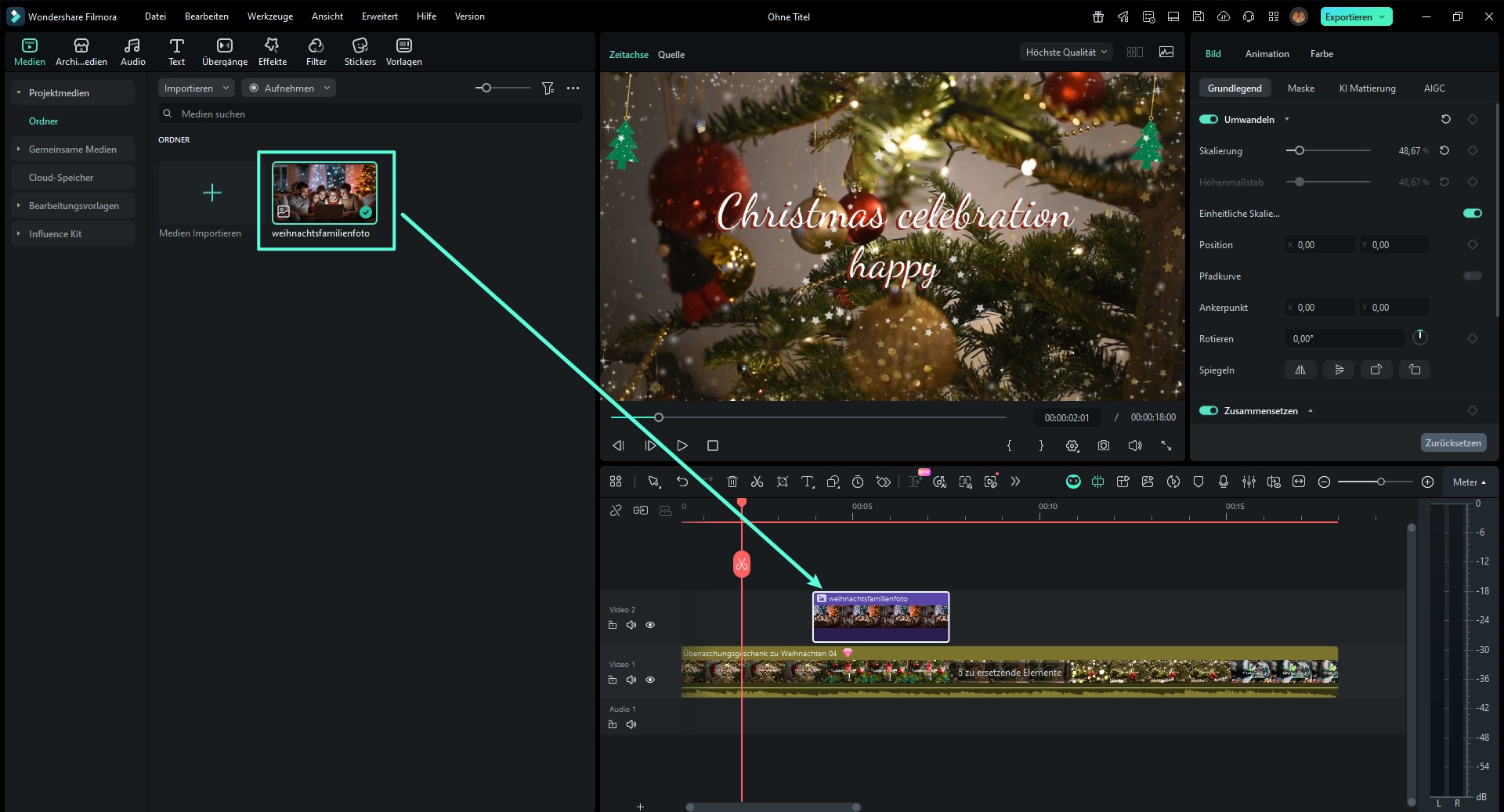Open the Speed control clock icon

(x=858, y=482)
